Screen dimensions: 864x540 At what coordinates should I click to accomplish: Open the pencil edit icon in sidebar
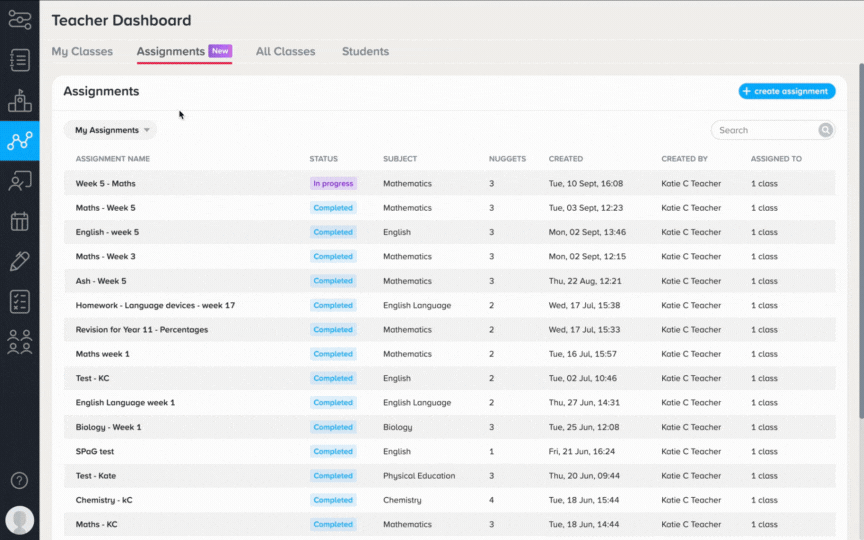(20, 261)
